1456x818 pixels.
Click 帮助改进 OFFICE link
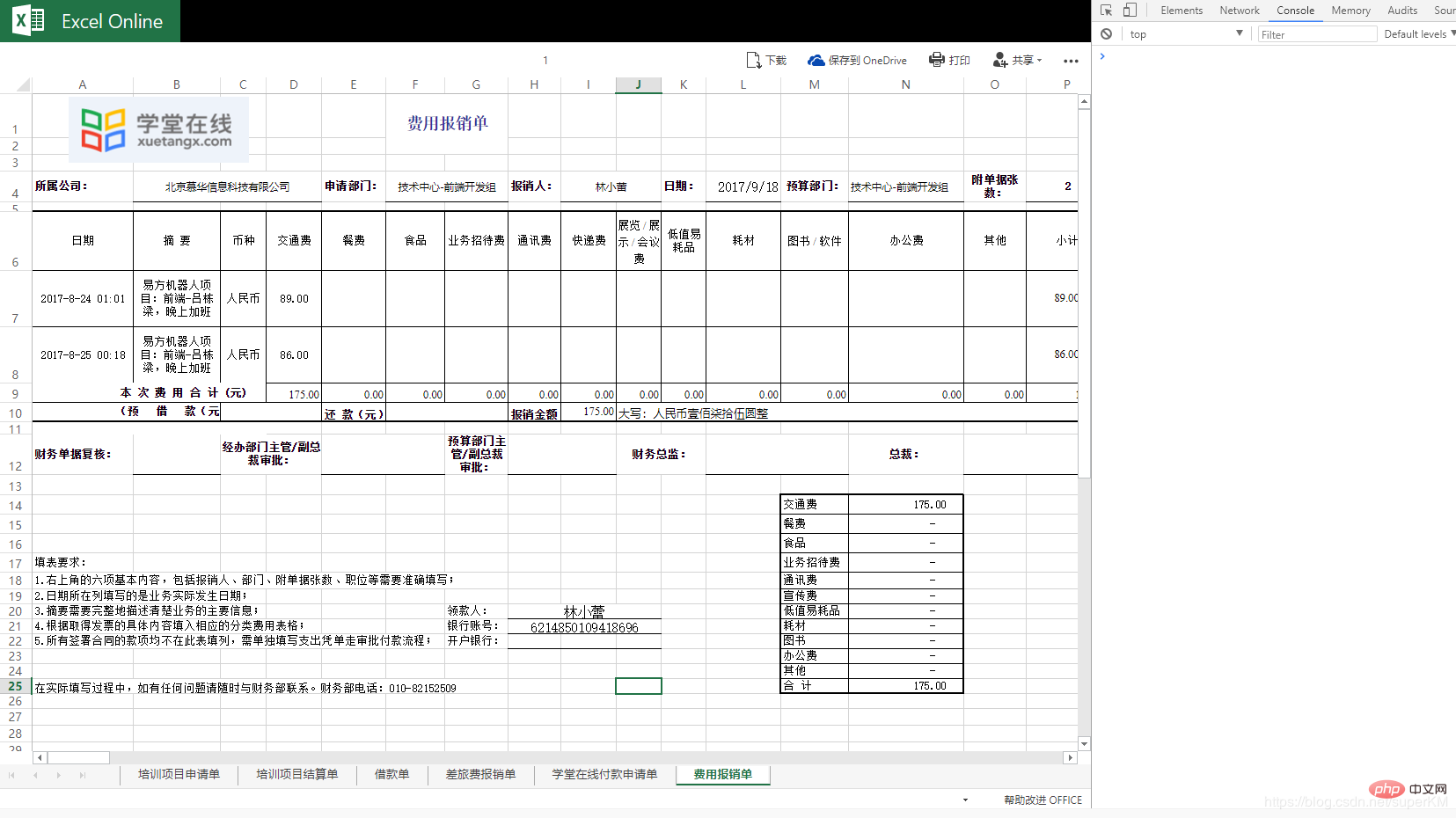pos(1043,800)
